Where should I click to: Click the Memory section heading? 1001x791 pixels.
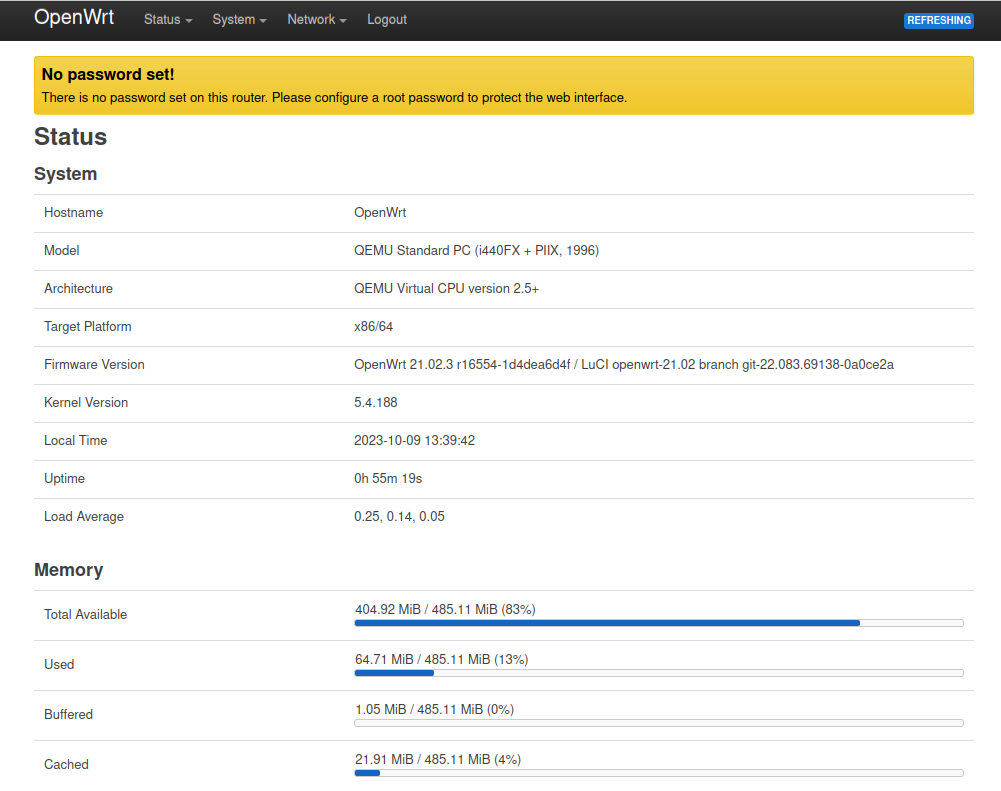point(68,569)
